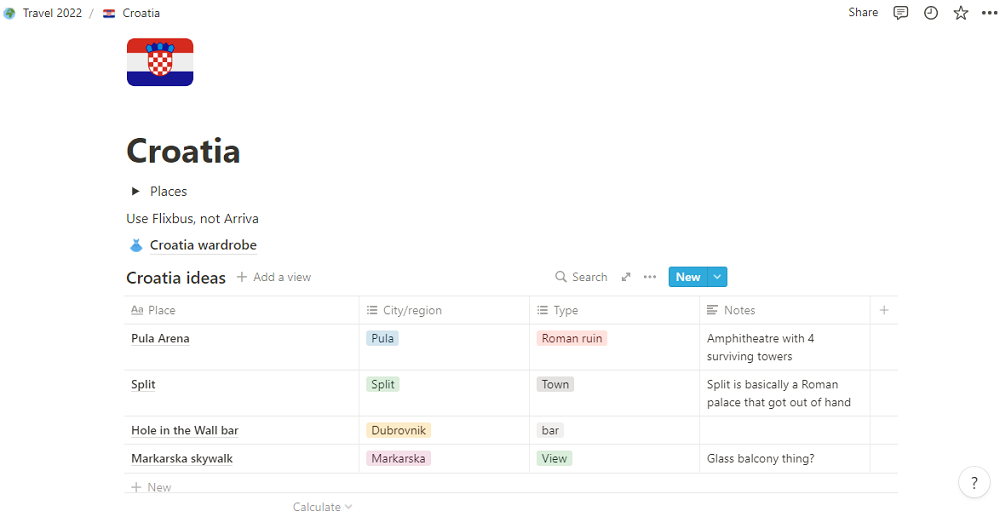Click Add a view
The image size is (1000, 517).
274,277
